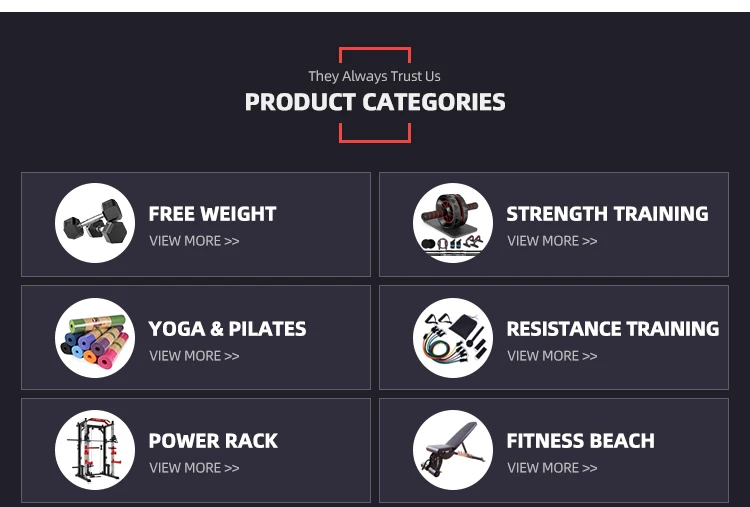
Task: Click the rolled yoga mats icon
Action: pyautogui.click(x=95, y=338)
